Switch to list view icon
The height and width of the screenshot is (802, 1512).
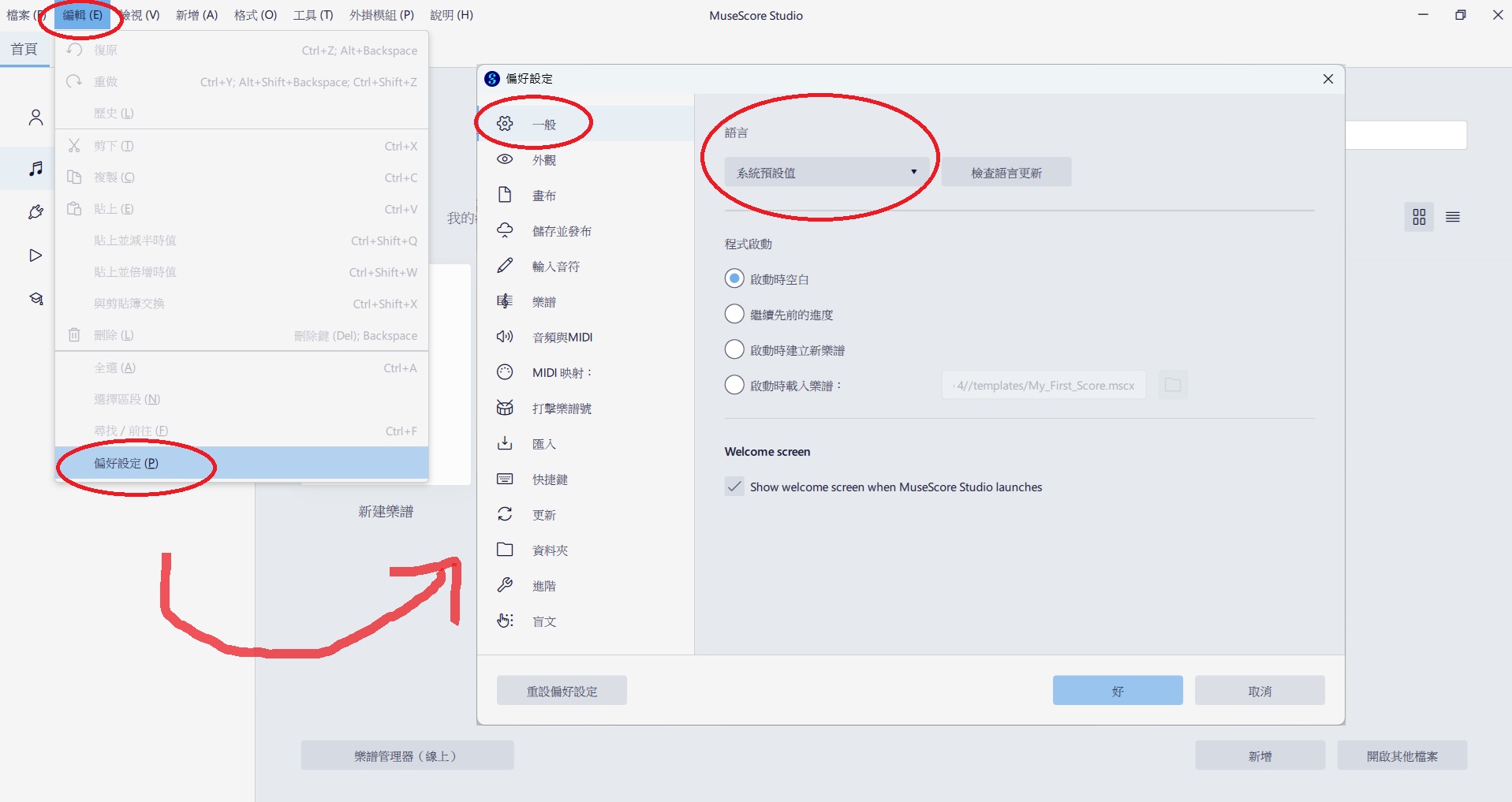pyautogui.click(x=1452, y=217)
